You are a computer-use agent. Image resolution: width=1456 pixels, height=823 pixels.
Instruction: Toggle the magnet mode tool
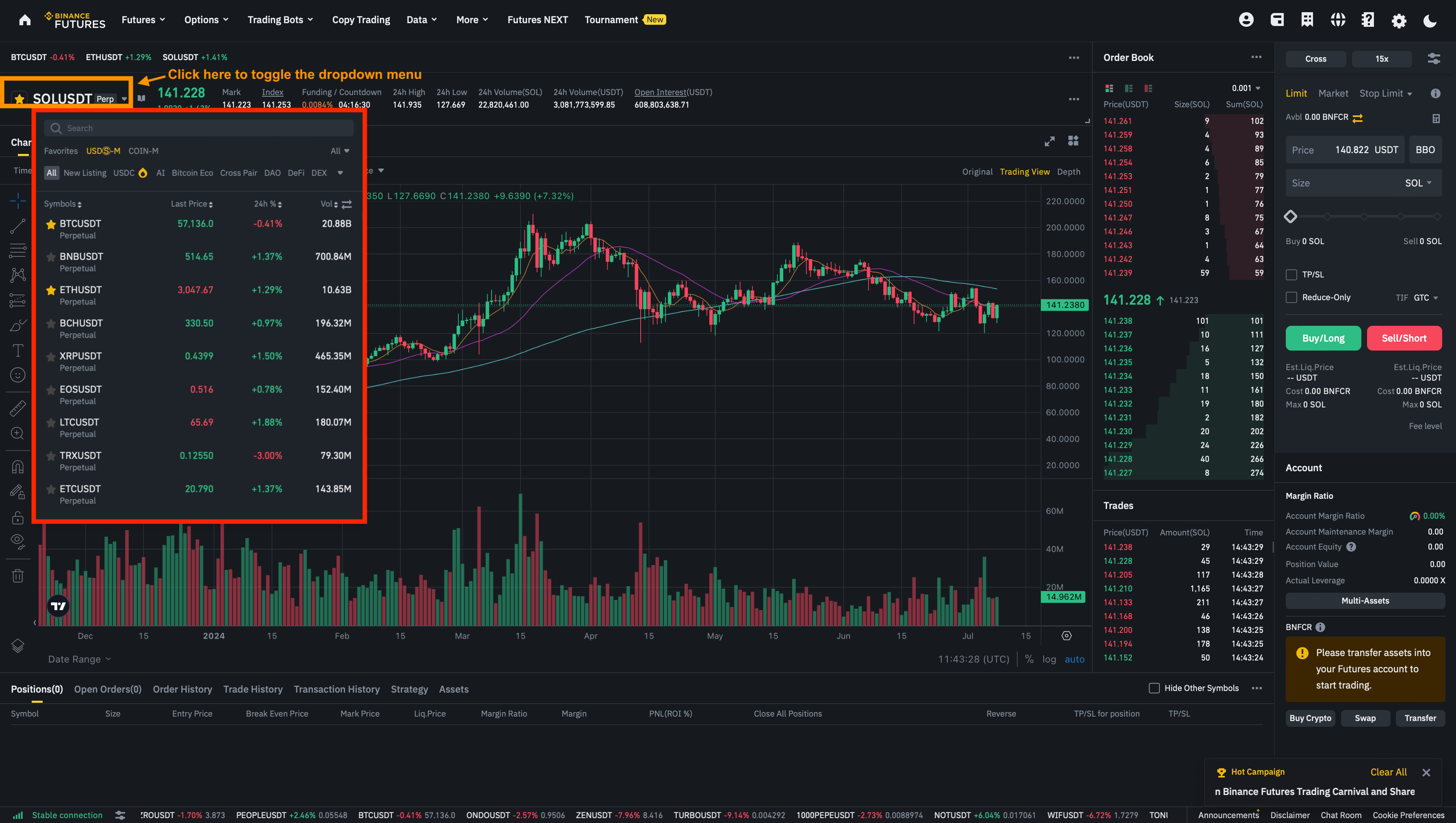click(17, 467)
